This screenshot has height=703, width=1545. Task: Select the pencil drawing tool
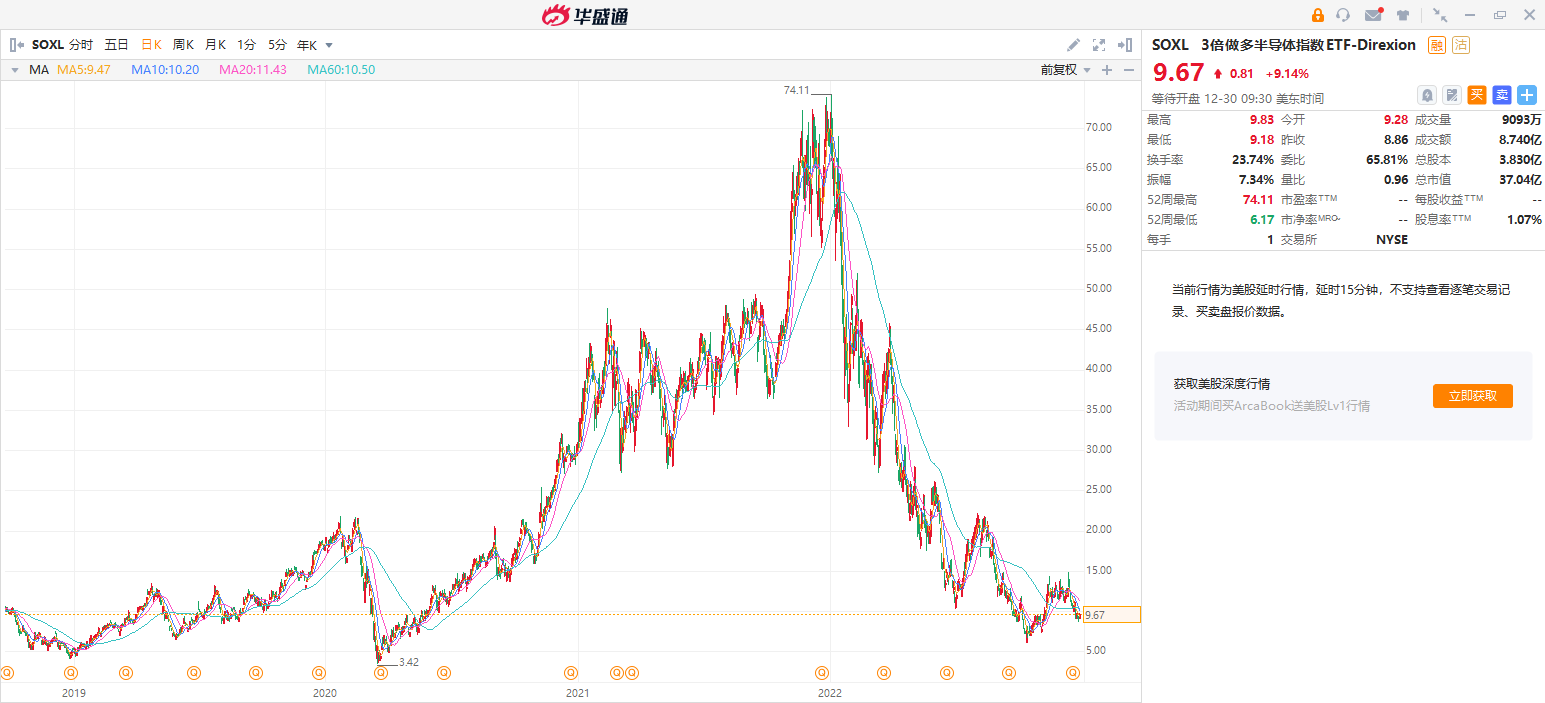pos(1073,45)
